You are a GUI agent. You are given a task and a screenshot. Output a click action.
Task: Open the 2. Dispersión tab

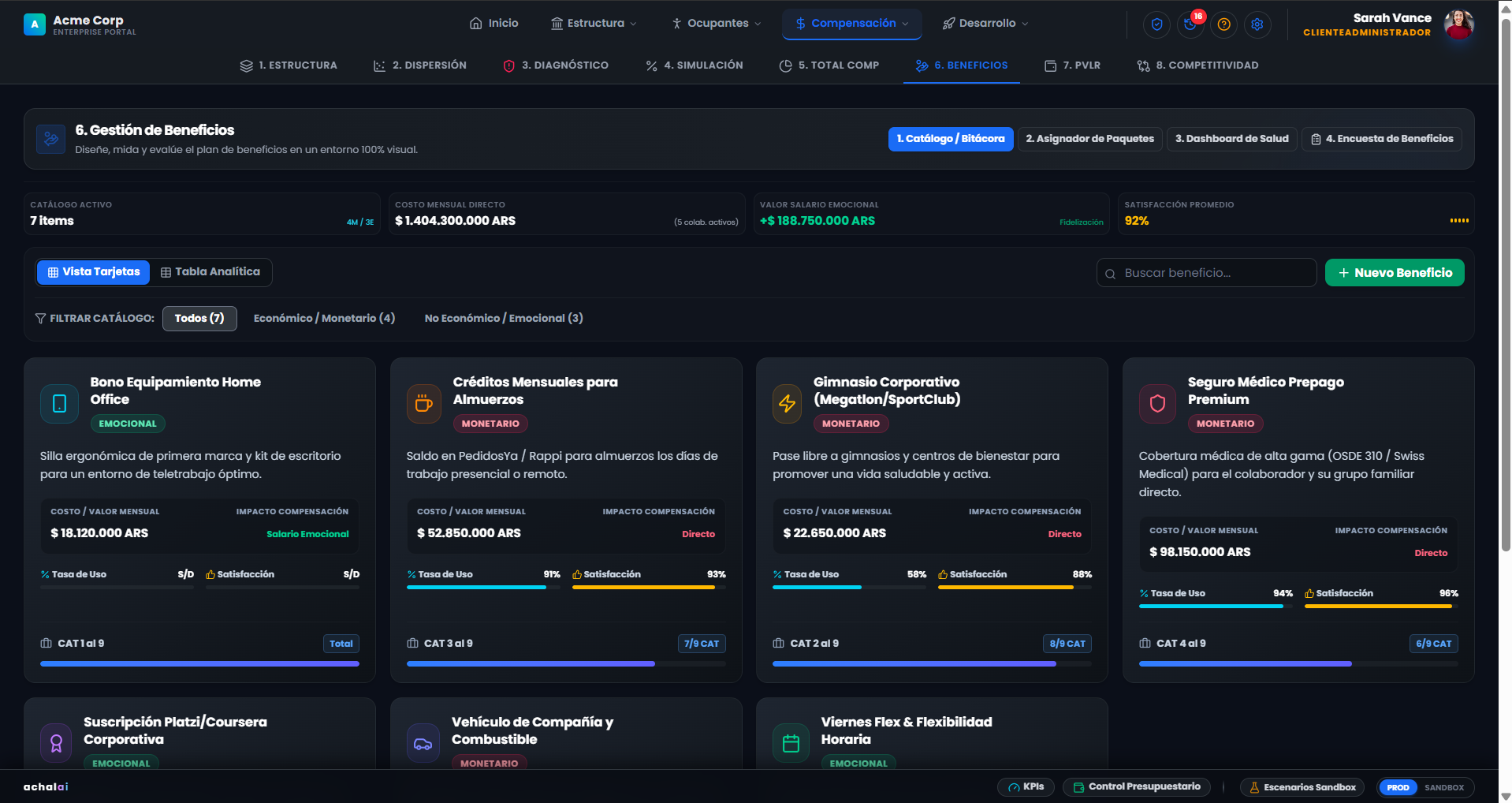click(420, 65)
